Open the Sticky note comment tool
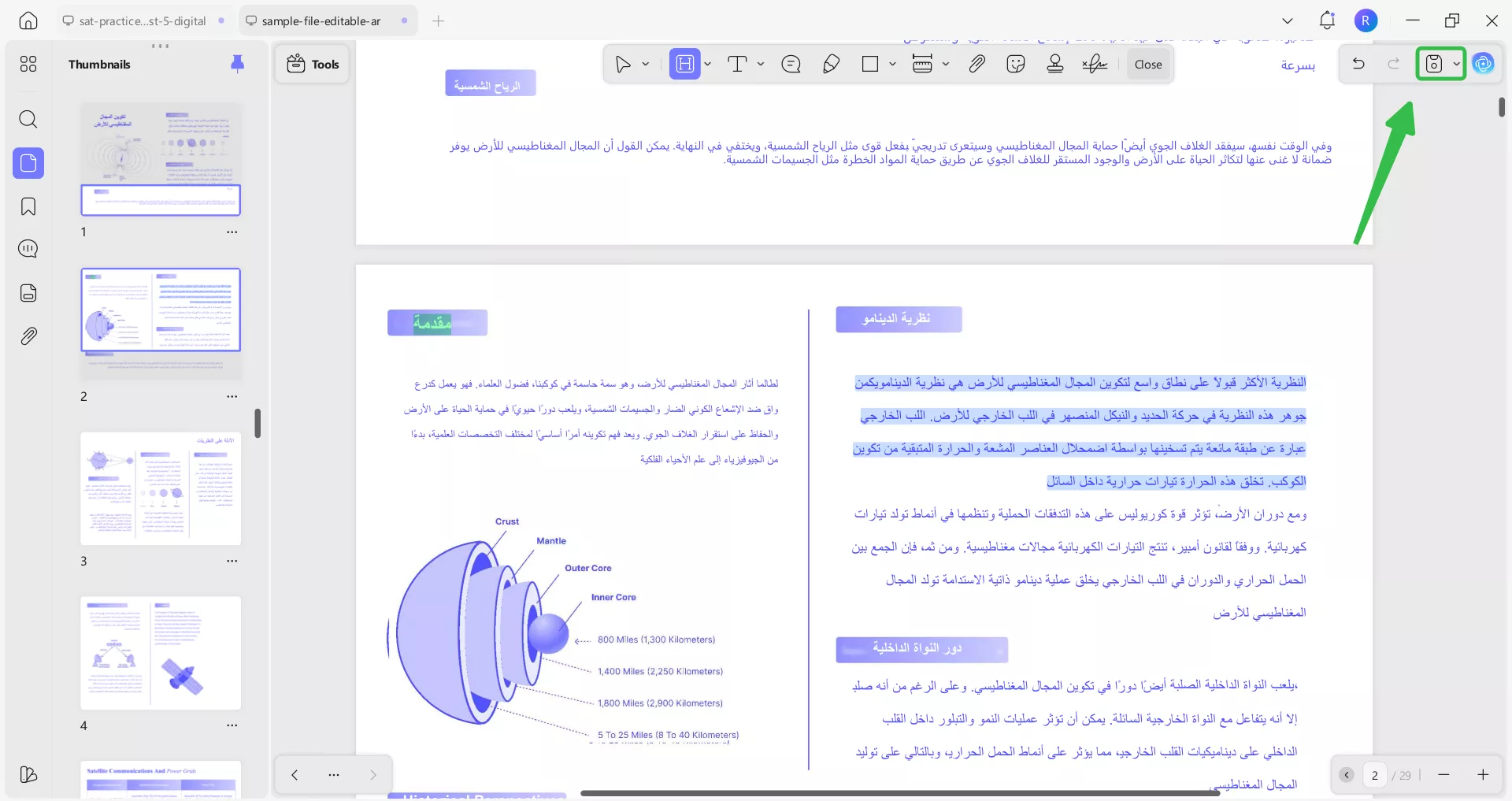The image size is (1512, 801). (791, 64)
